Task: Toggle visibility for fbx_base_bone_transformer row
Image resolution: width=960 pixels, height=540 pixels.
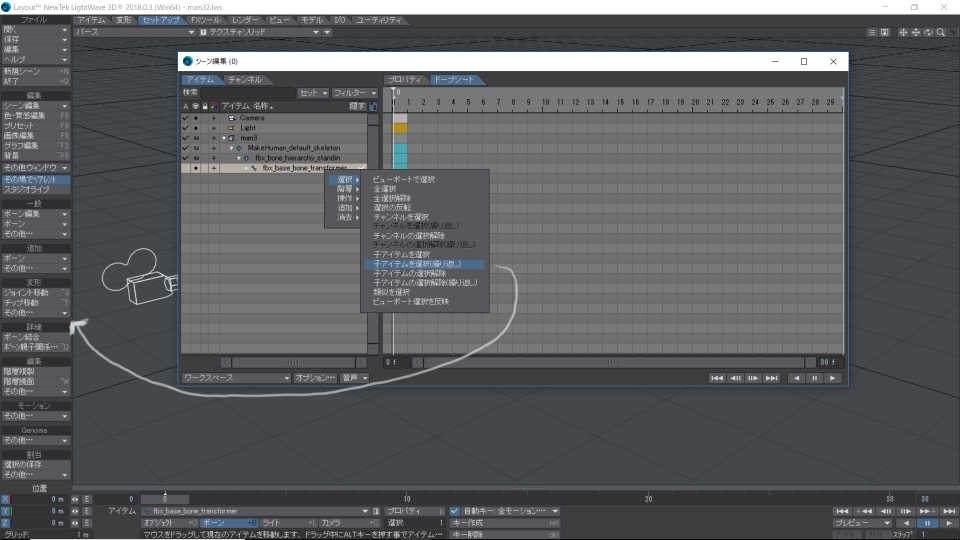Action: click(x=196, y=168)
